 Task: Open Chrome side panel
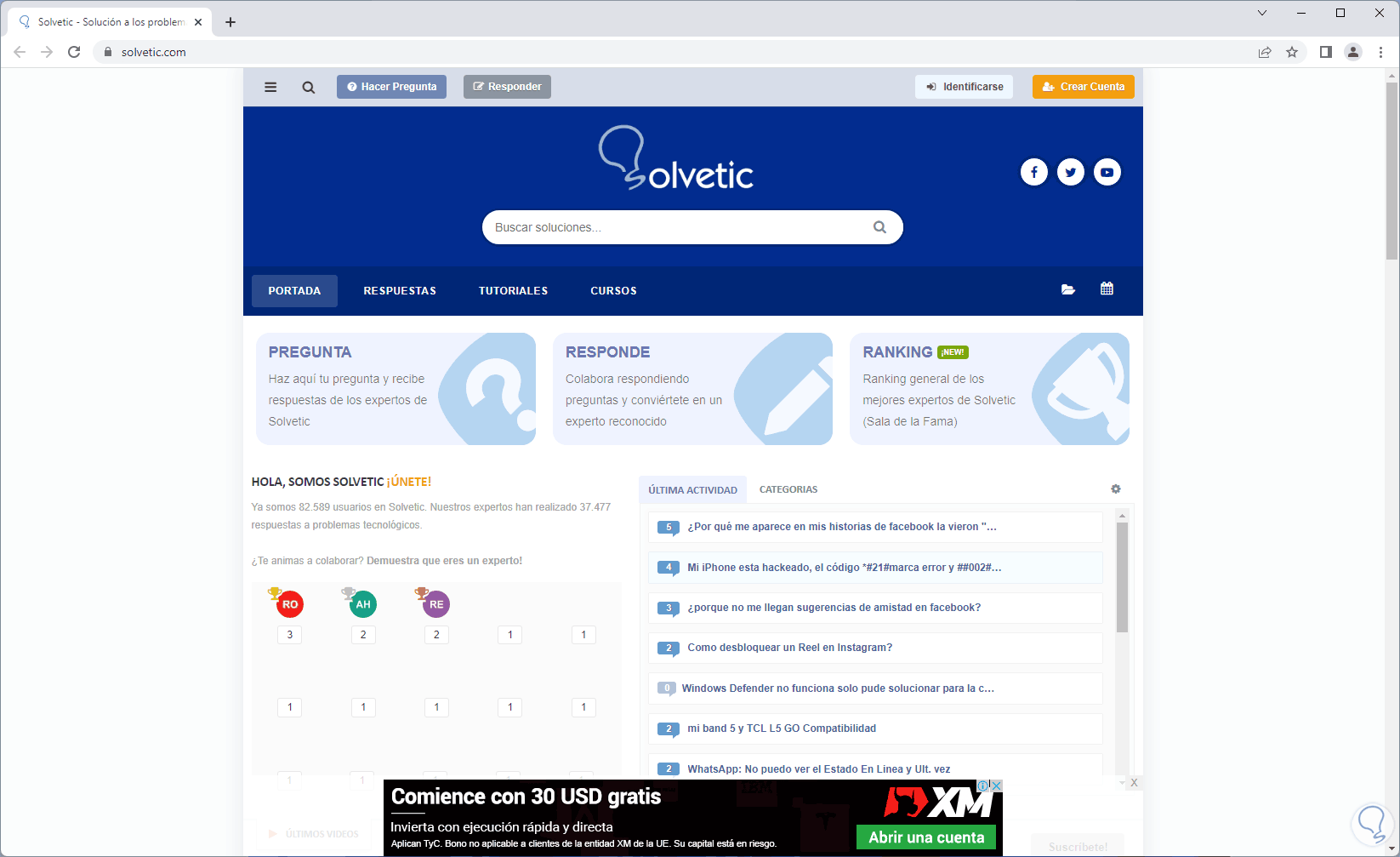tap(1325, 52)
